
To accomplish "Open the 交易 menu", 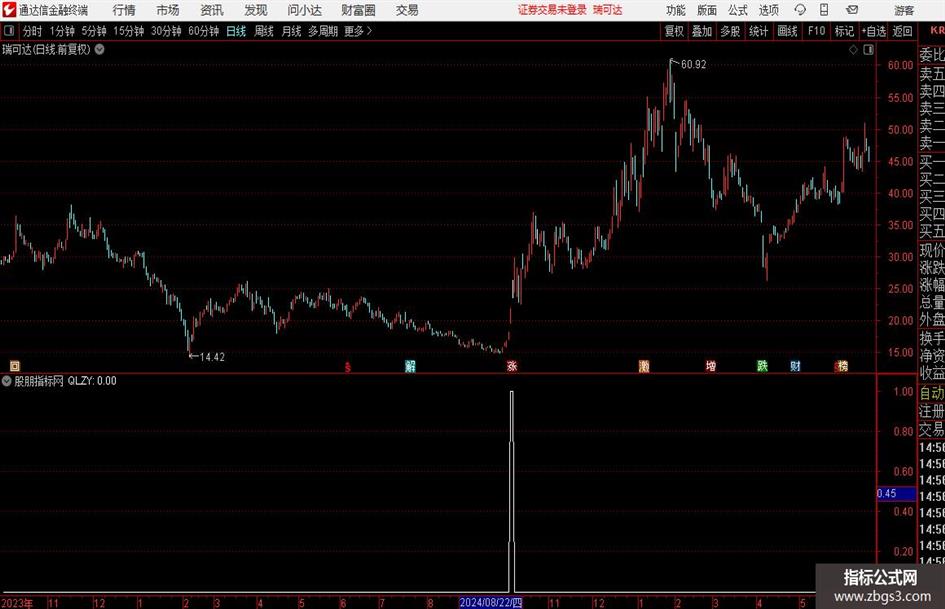I will [x=407, y=10].
